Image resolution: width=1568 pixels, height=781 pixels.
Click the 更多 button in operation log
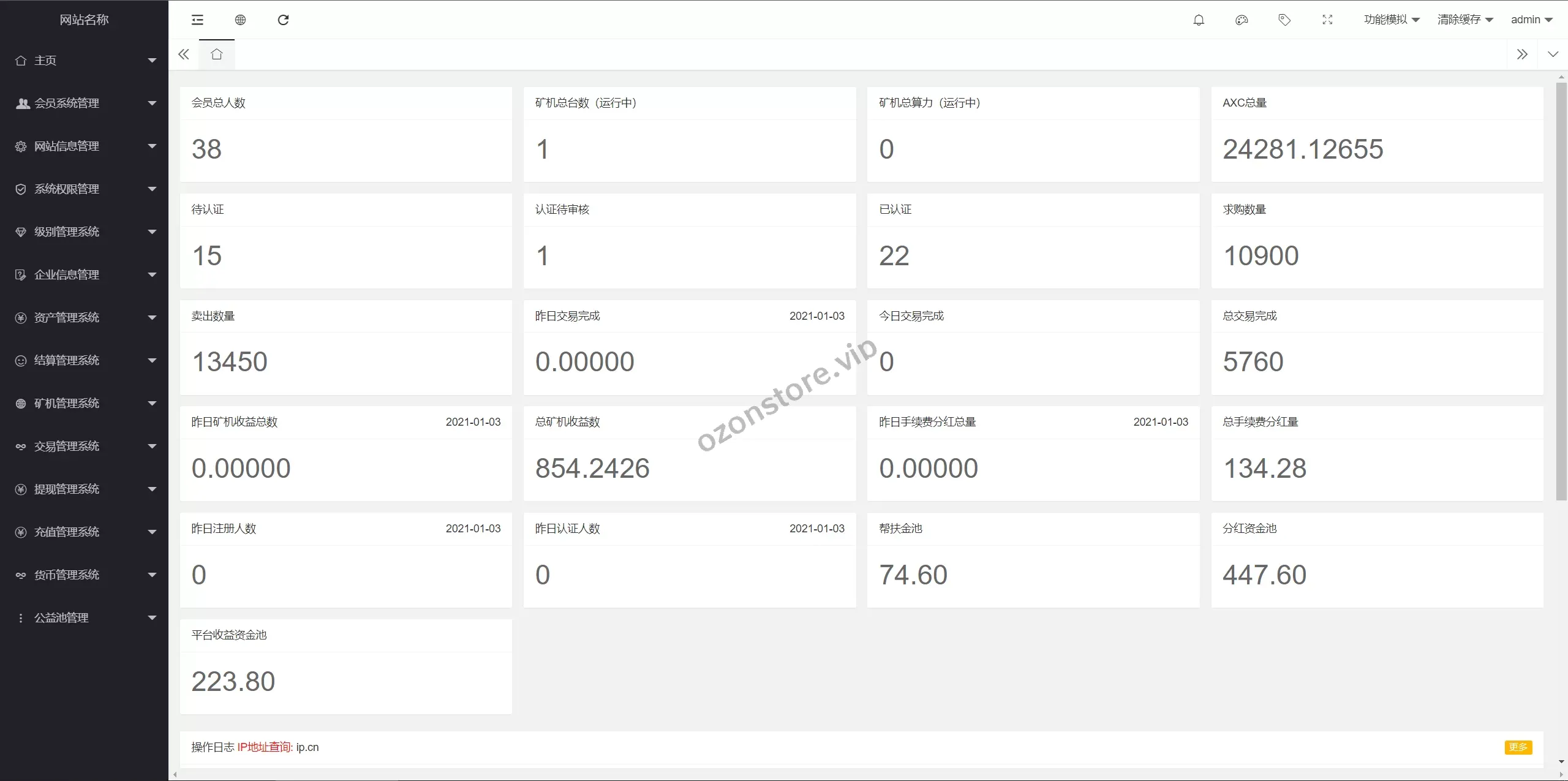point(1518,747)
